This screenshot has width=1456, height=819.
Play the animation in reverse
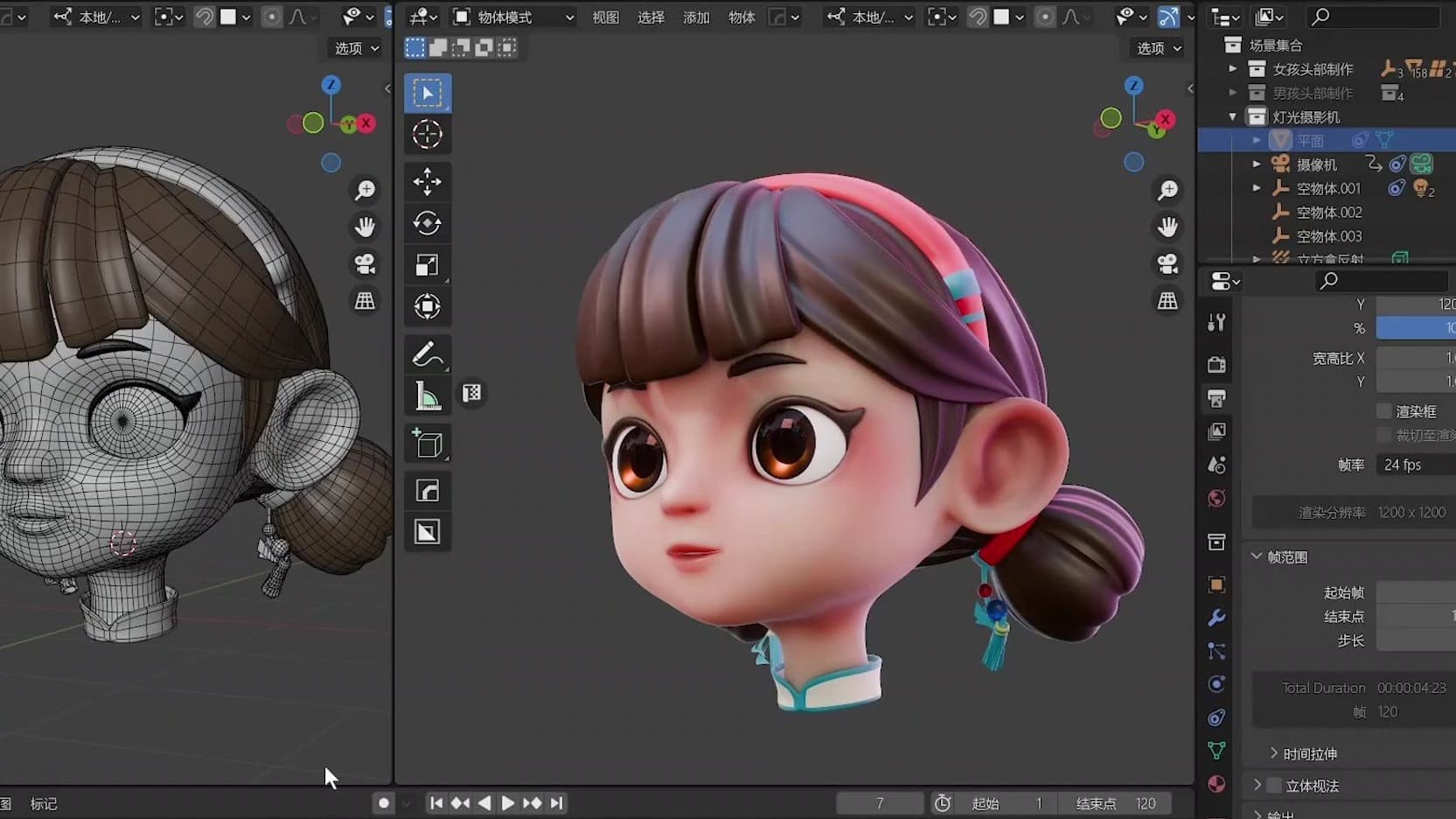484,803
